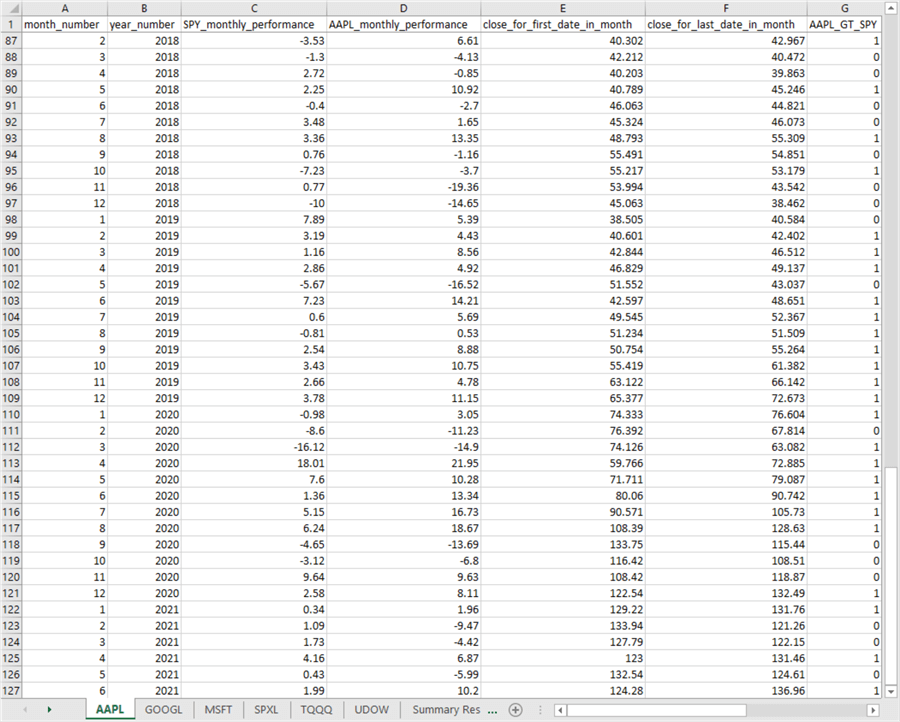Select cell with first close 133.75
The height and width of the screenshot is (722, 900).
pos(562,545)
